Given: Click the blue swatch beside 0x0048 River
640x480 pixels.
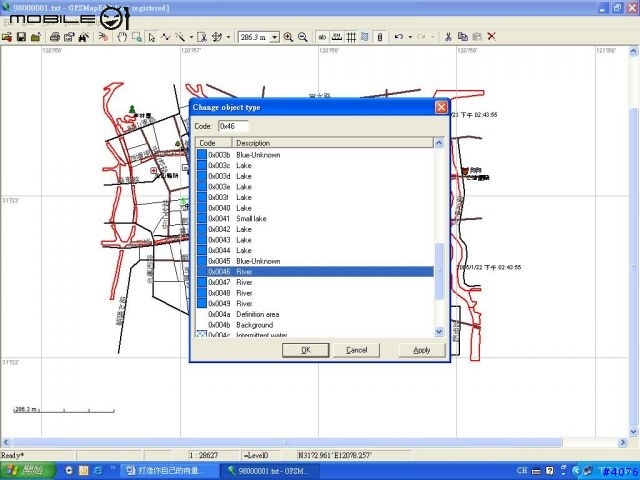Looking at the screenshot, I should 202,293.
